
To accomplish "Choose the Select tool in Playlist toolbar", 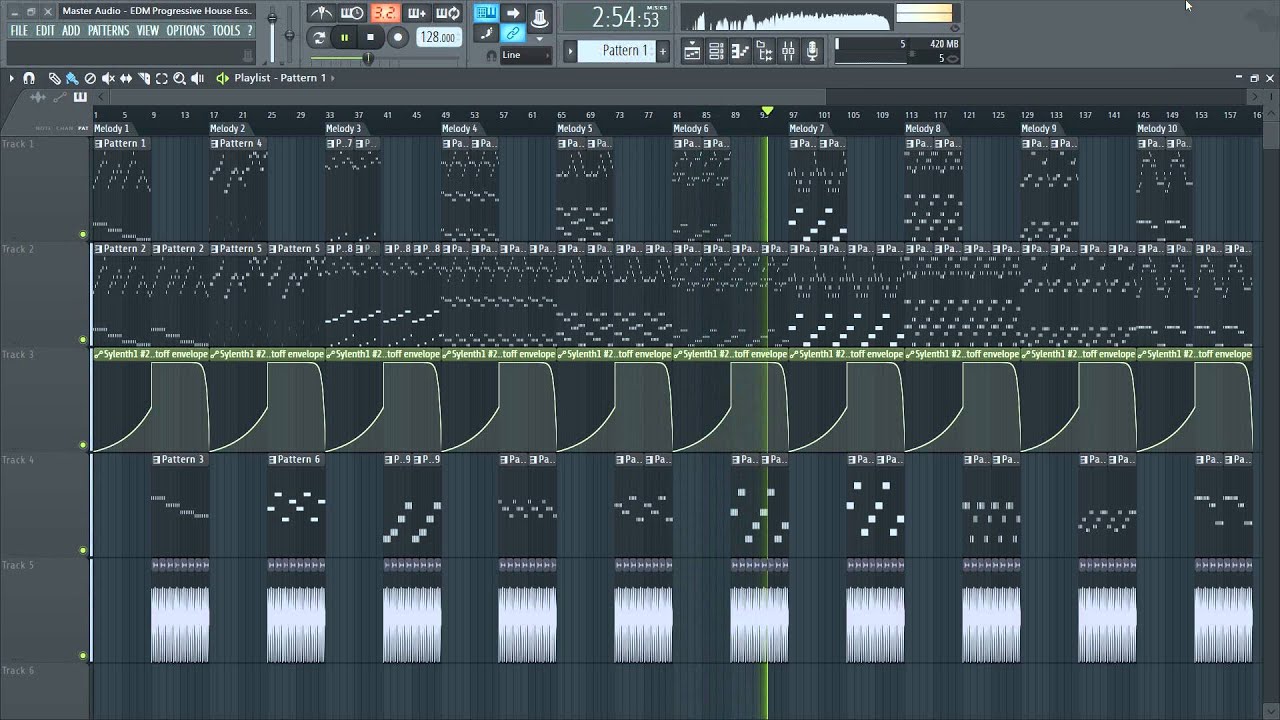I will [162, 78].
